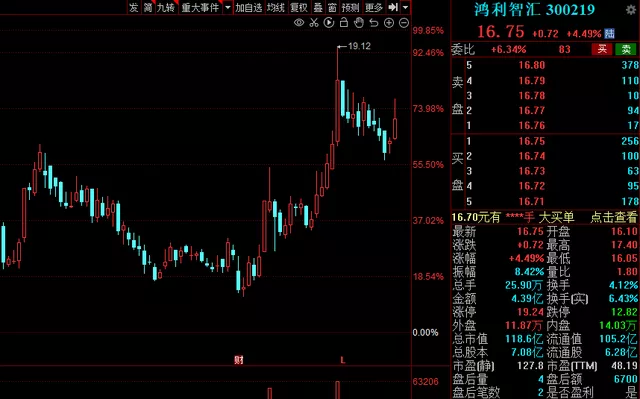Click the L marker on chart timeline

(343, 360)
